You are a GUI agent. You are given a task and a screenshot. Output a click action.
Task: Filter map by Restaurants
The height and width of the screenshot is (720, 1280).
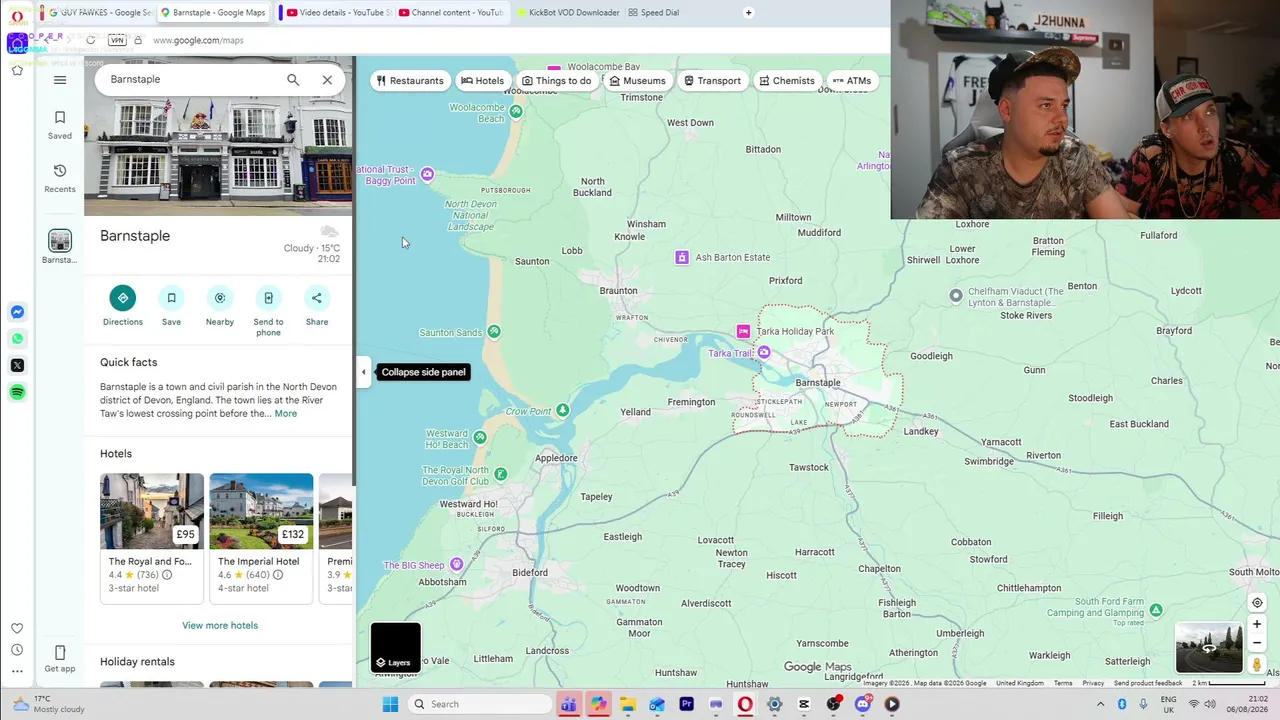tap(410, 81)
